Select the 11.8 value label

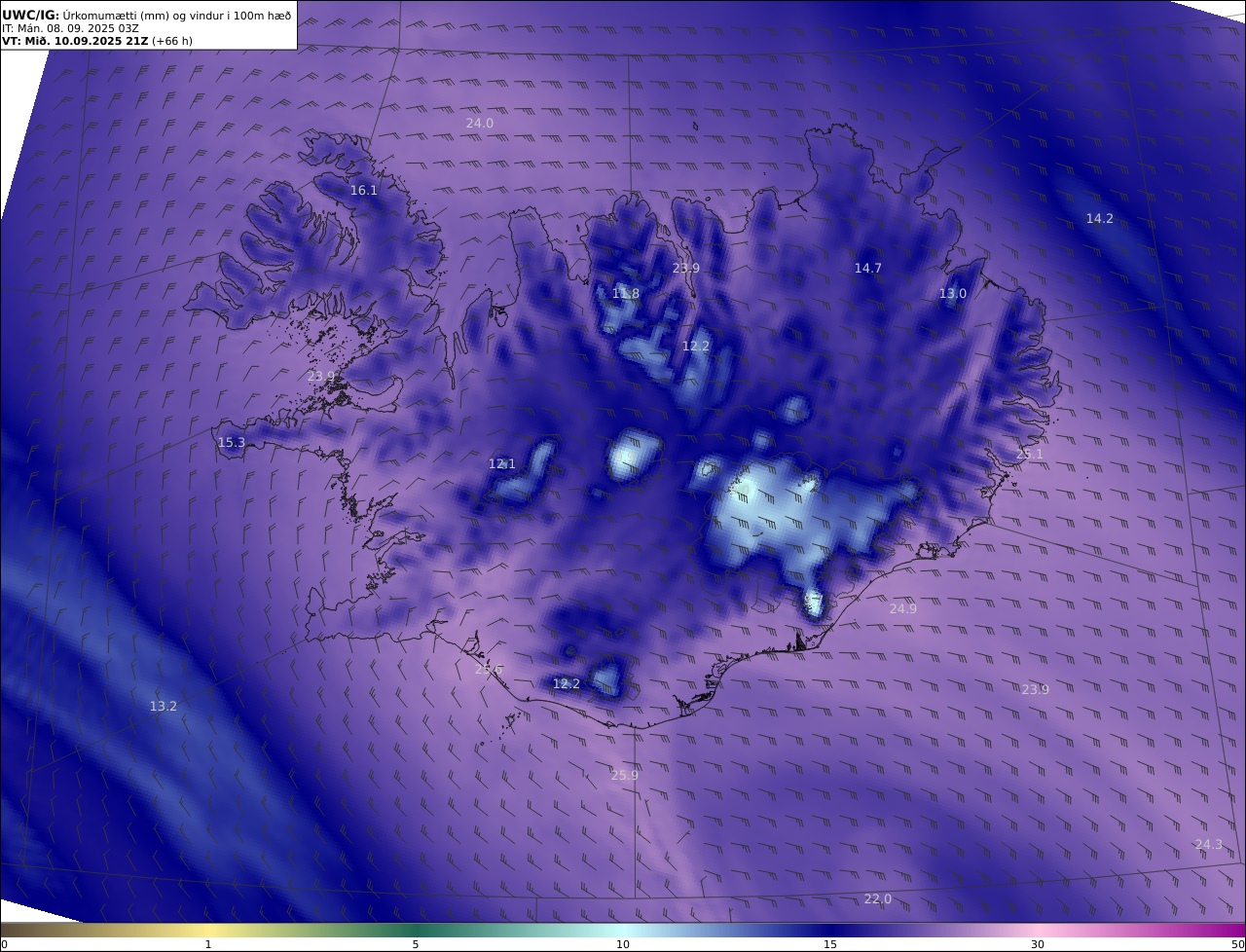(x=625, y=293)
